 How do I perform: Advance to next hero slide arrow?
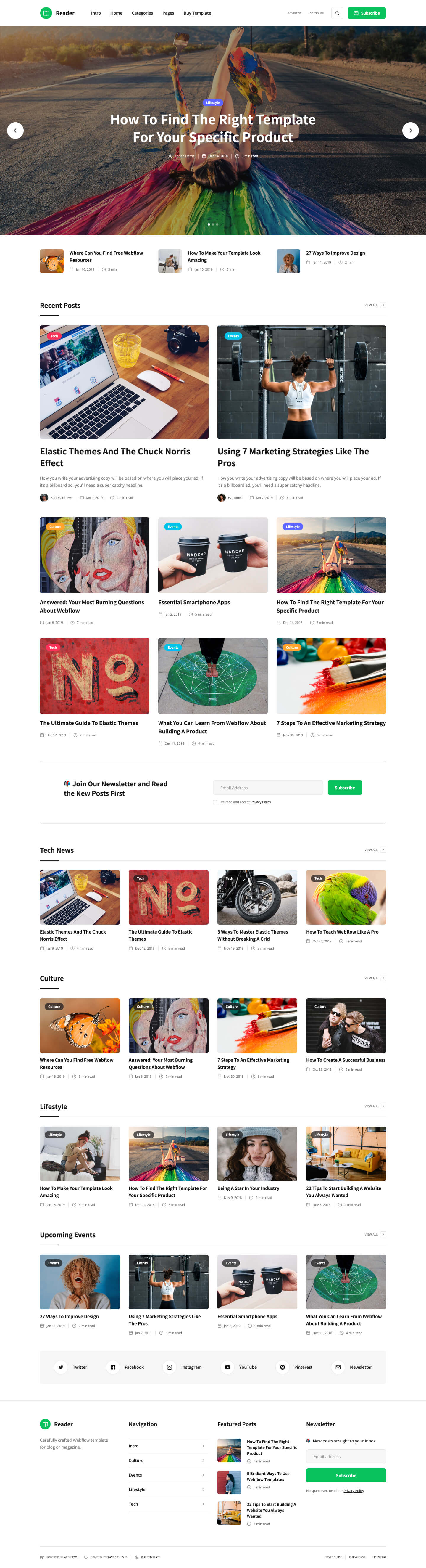[x=410, y=130]
